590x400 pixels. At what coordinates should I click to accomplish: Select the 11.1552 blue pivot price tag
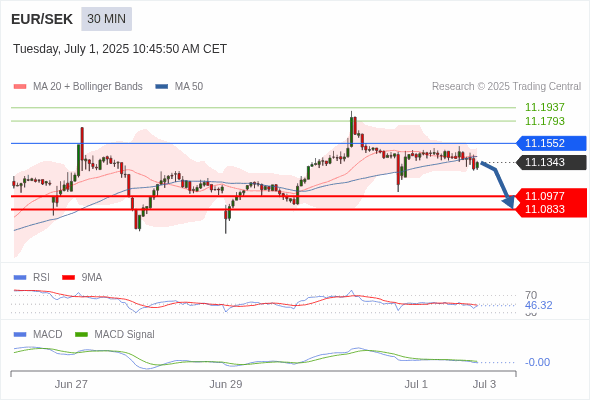[x=551, y=143]
